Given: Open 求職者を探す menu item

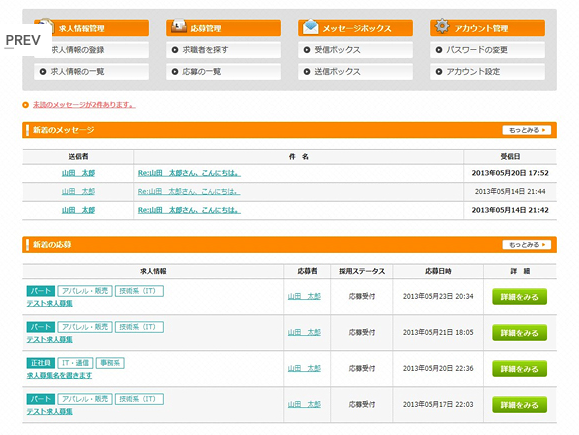Looking at the screenshot, I should pyautogui.click(x=223, y=50).
